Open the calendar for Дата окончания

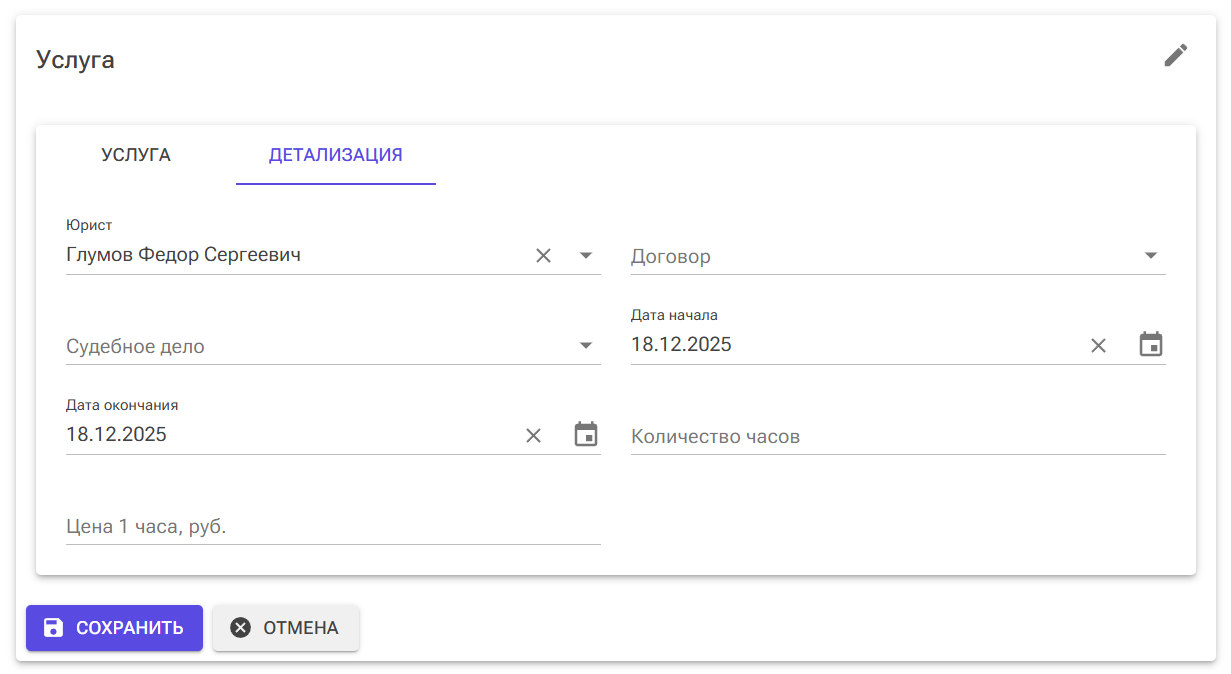point(586,433)
